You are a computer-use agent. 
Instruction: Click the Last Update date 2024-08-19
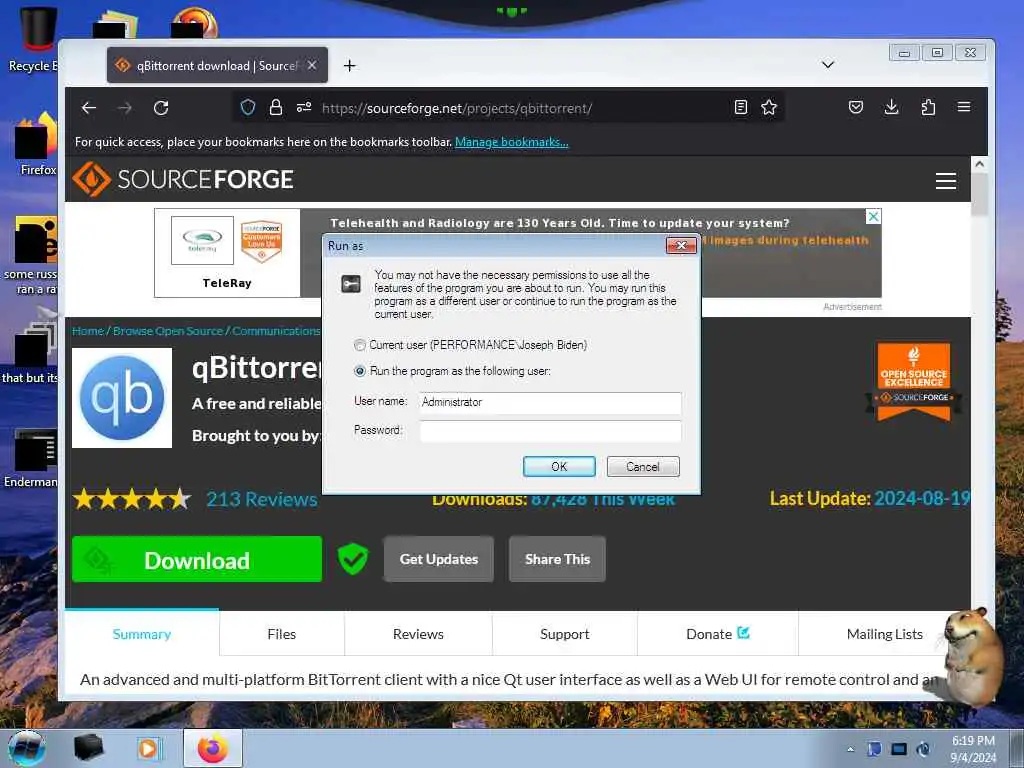click(x=921, y=498)
